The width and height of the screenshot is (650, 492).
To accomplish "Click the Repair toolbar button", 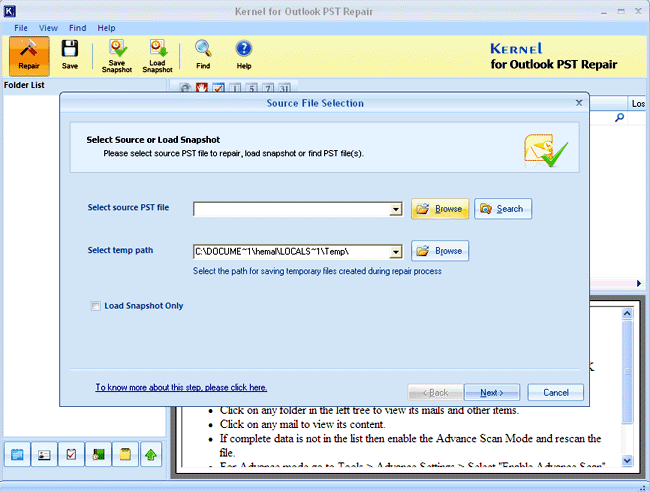I will (29, 56).
